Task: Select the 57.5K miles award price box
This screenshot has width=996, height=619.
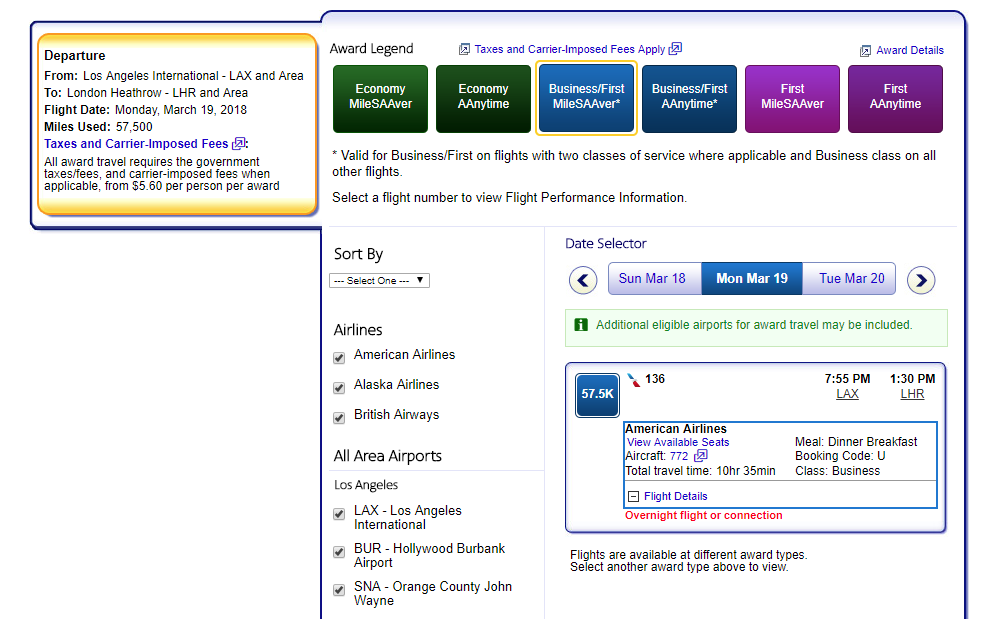Action: 597,395
